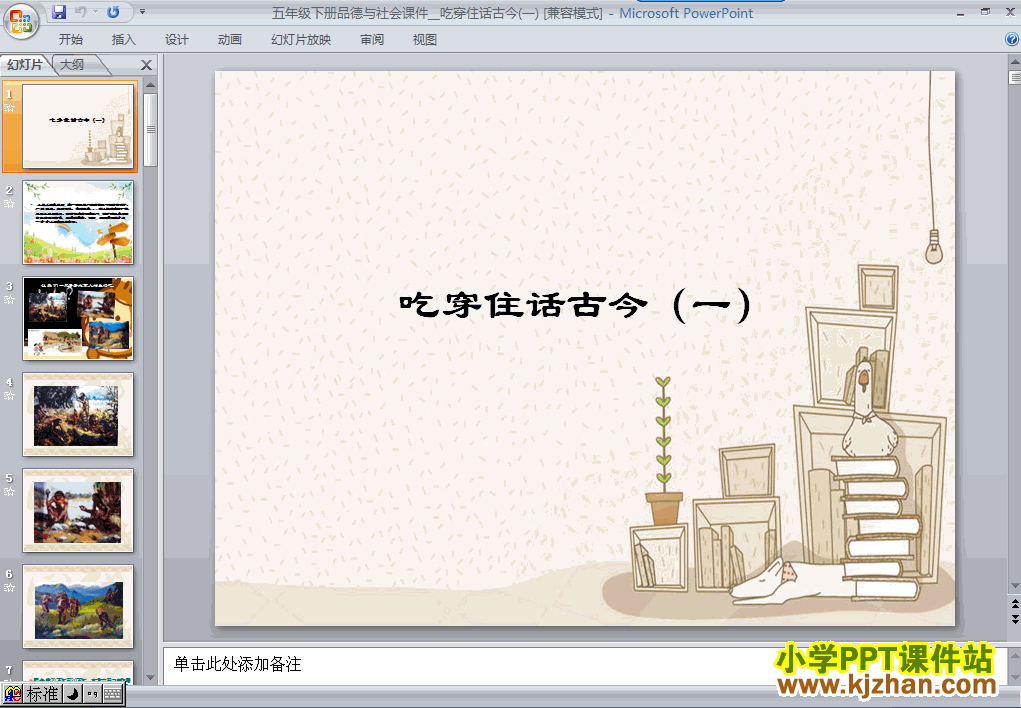Toggle IME half/full-width moon icon
This screenshot has width=1021, height=708.
73,694
